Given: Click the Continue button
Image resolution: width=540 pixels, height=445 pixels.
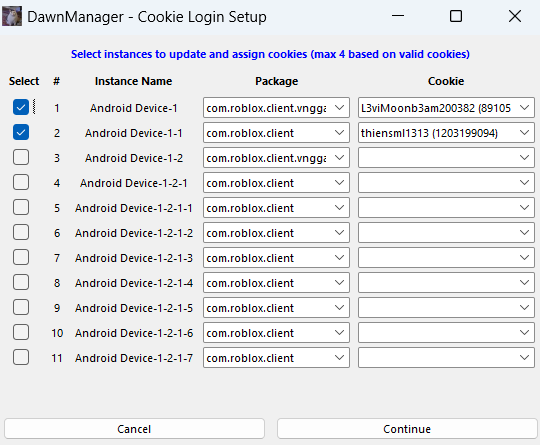Looking at the screenshot, I should (x=407, y=429).
